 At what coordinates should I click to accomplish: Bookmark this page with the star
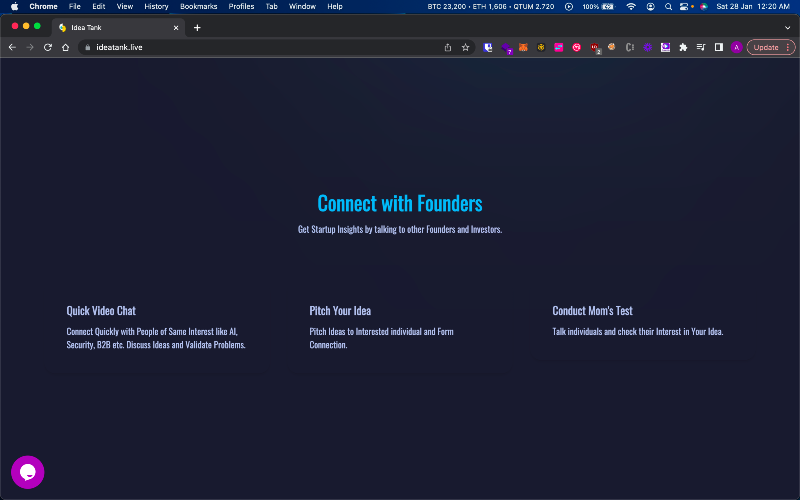coord(465,47)
